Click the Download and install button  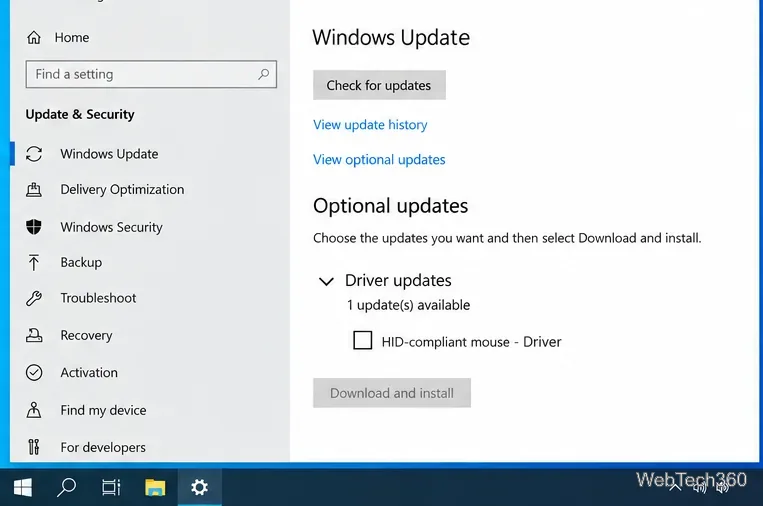tap(392, 393)
